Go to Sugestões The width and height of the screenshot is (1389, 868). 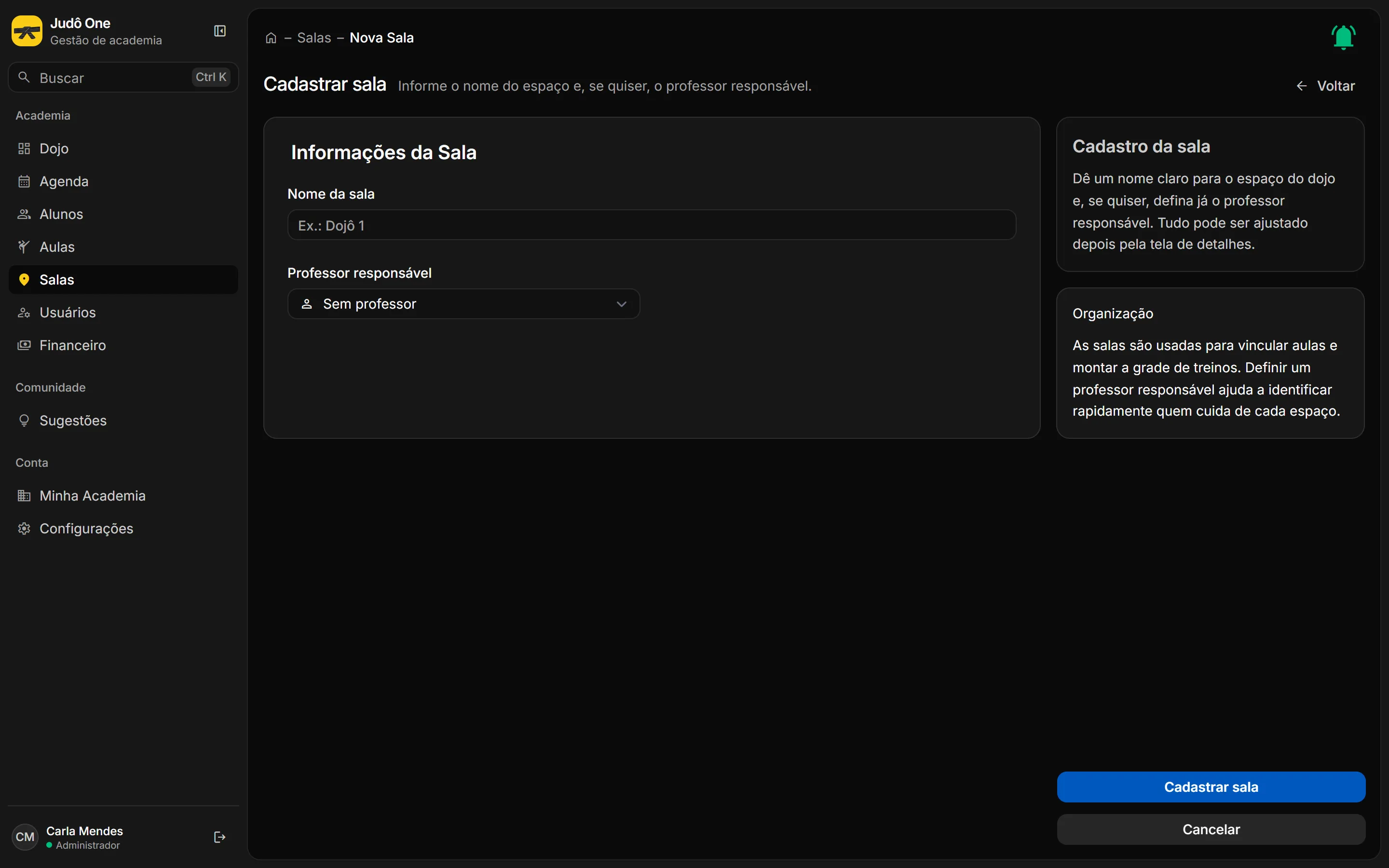pyautogui.click(x=123, y=420)
